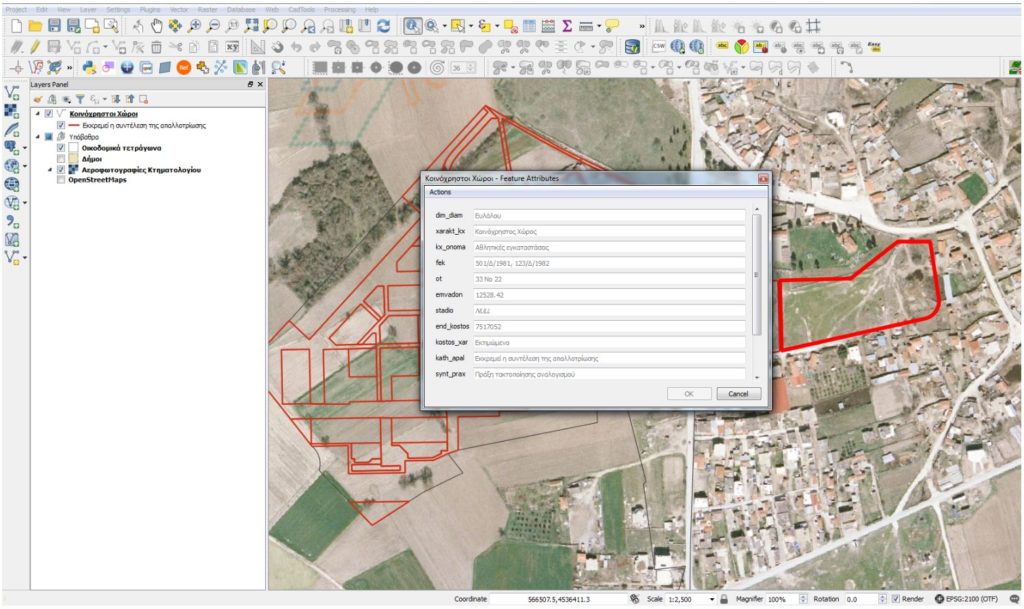The image size is (1024, 609).
Task: Uncheck the Render checkbox in status bar
Action: 896,599
